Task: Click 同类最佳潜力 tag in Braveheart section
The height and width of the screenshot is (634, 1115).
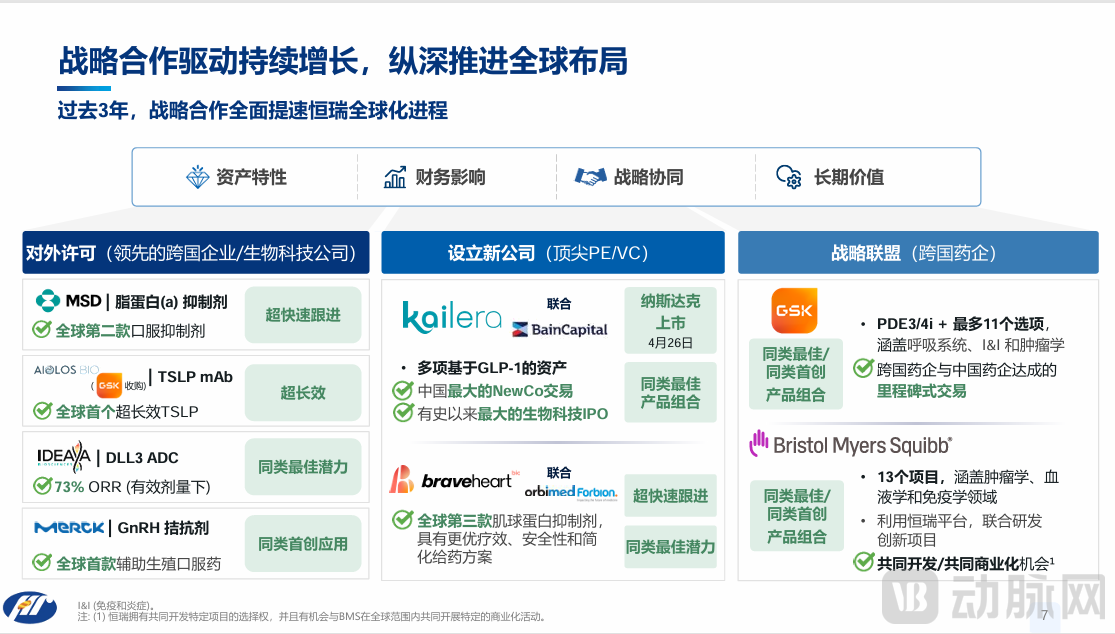Action: (671, 547)
